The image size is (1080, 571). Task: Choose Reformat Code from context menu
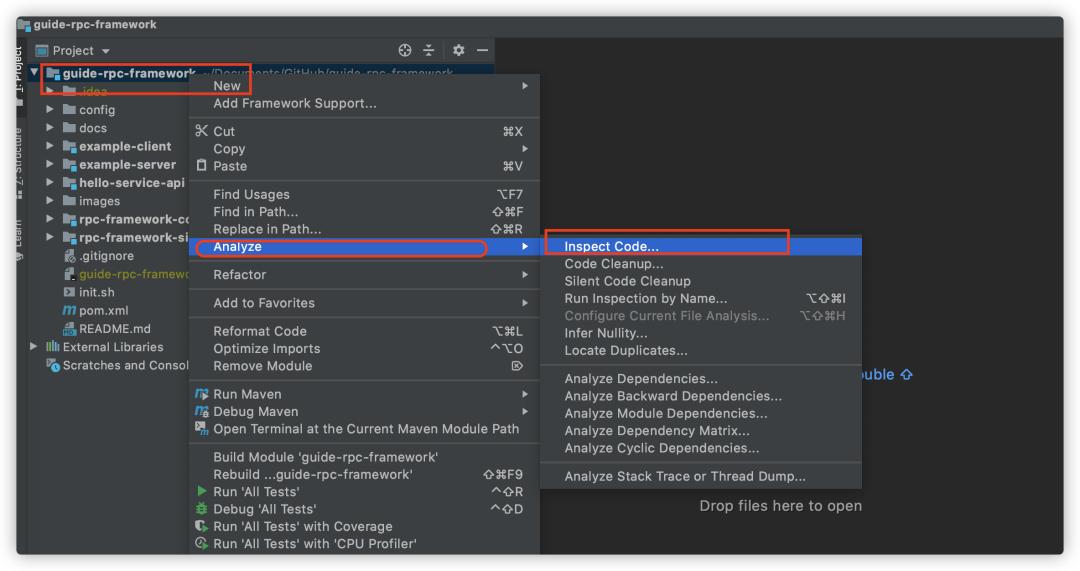260,331
